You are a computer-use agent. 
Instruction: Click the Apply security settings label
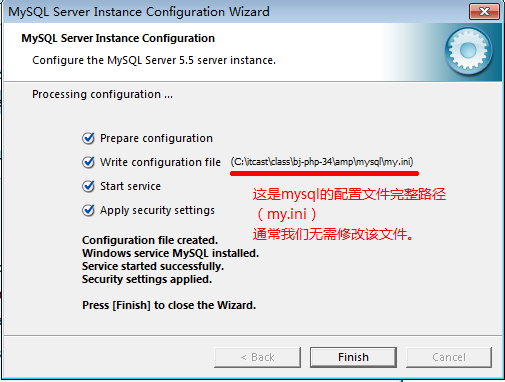(x=157, y=210)
